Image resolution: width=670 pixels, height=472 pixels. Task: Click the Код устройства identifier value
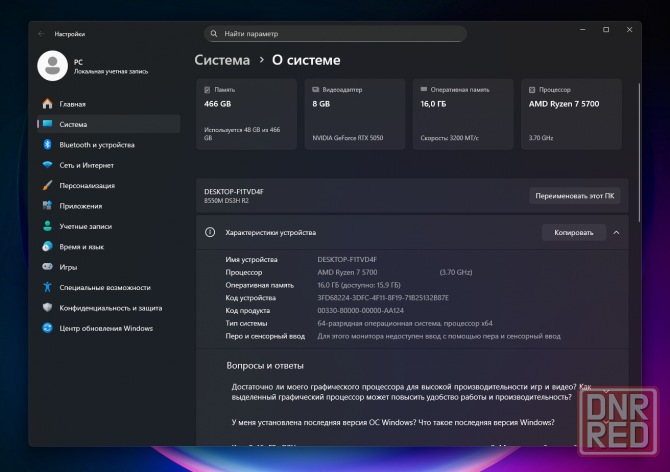pyautogui.click(x=383, y=298)
